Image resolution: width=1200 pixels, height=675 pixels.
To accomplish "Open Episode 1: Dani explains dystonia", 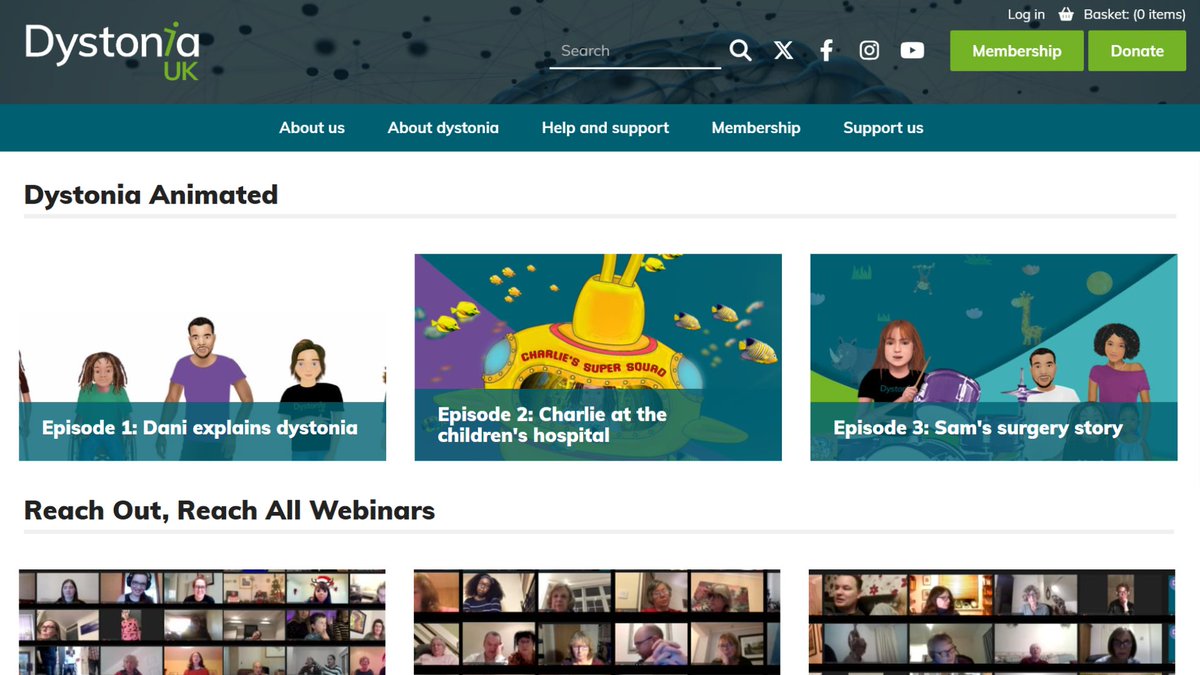I will 202,356.
